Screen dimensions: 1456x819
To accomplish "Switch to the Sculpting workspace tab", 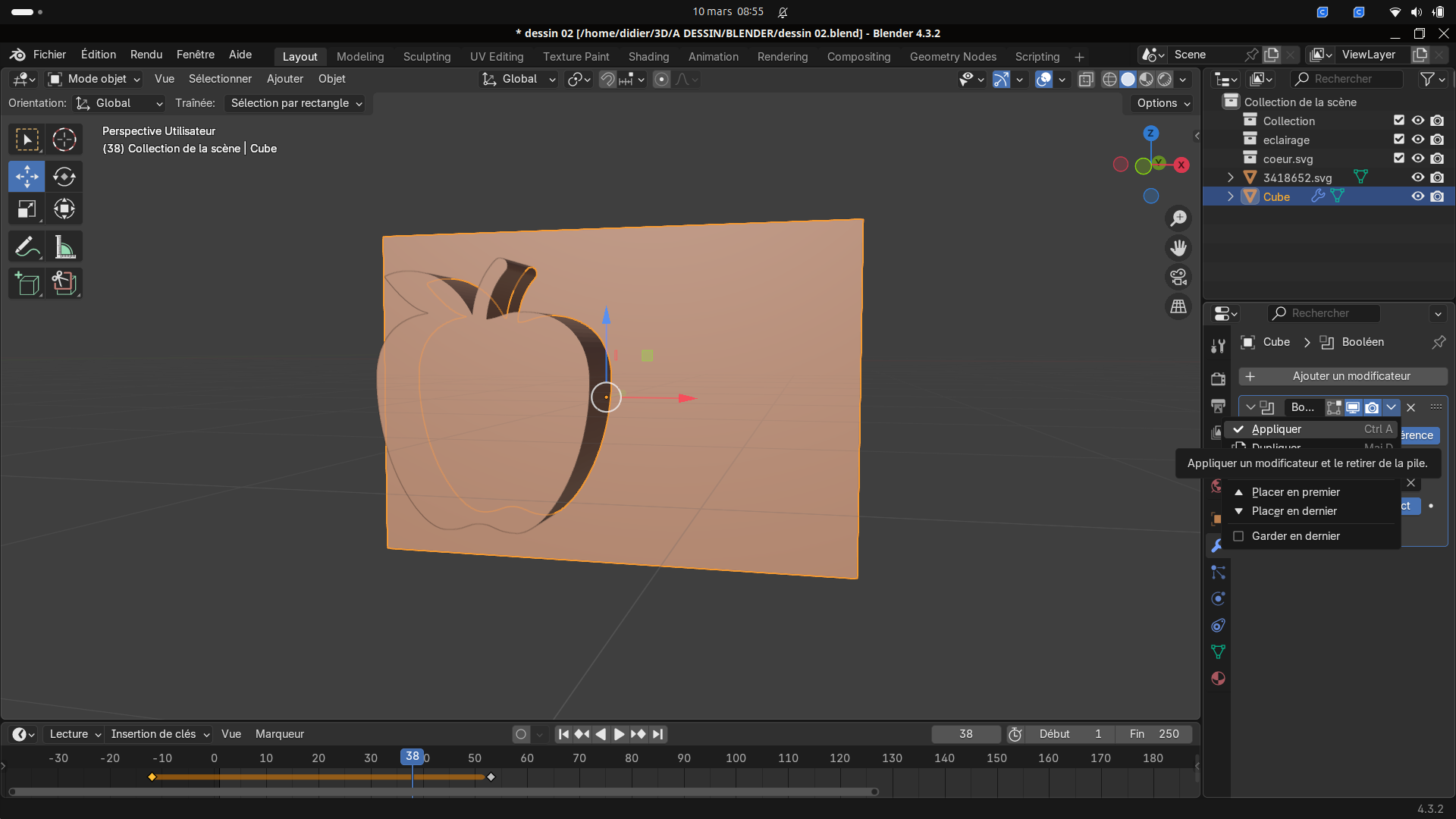I will pos(426,57).
